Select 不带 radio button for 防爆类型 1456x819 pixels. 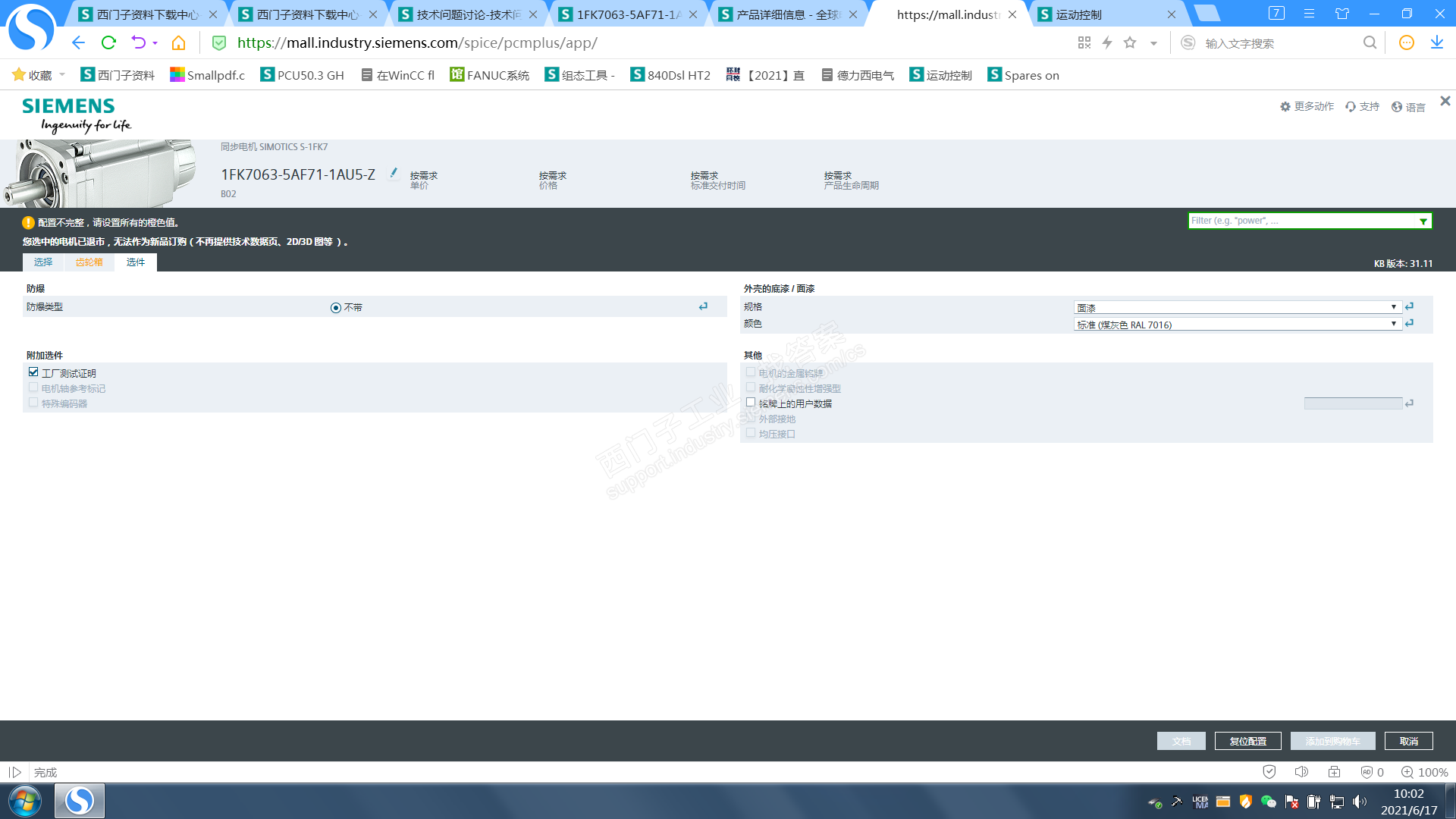335,307
